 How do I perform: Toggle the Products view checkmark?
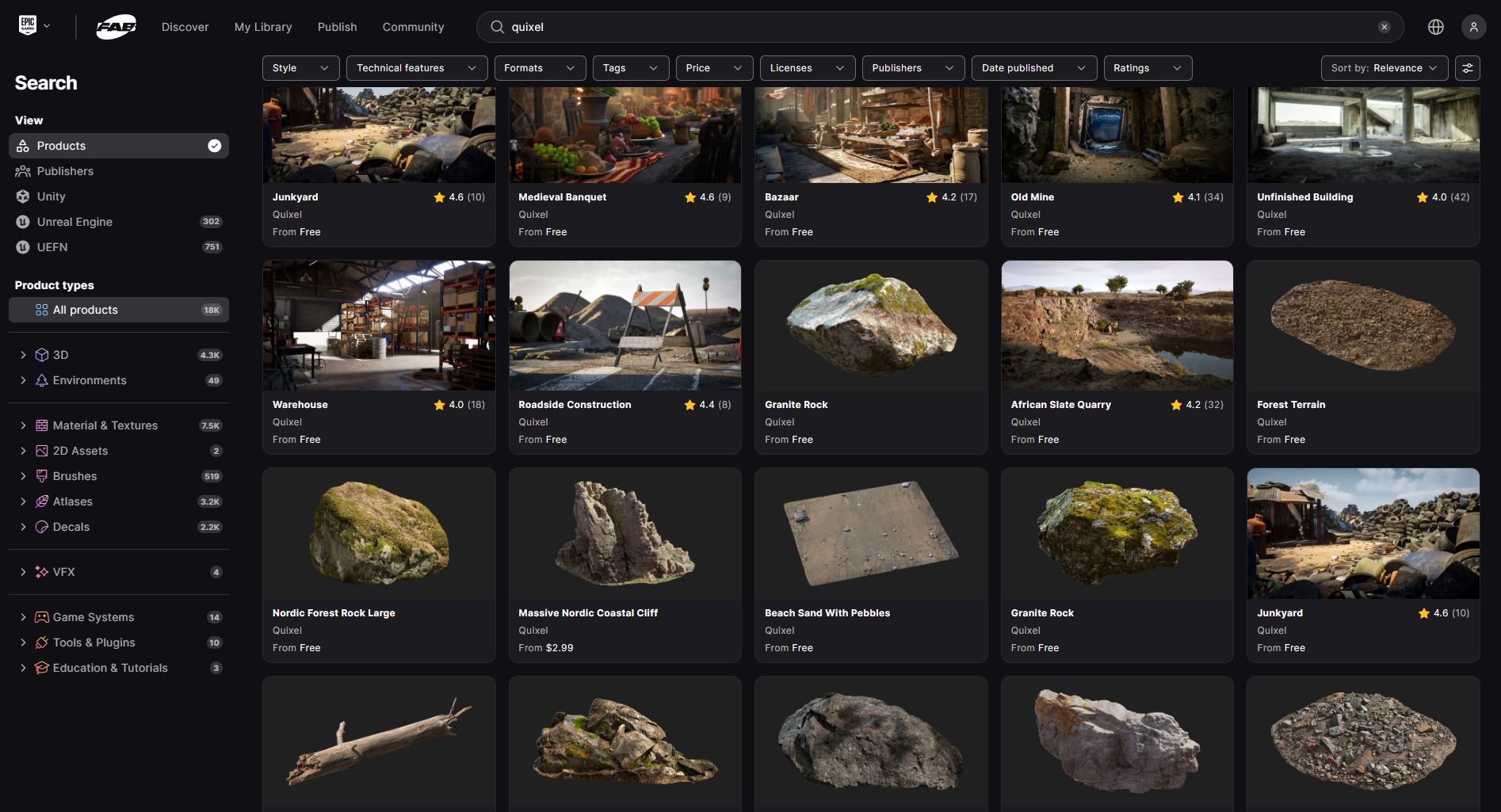click(214, 146)
